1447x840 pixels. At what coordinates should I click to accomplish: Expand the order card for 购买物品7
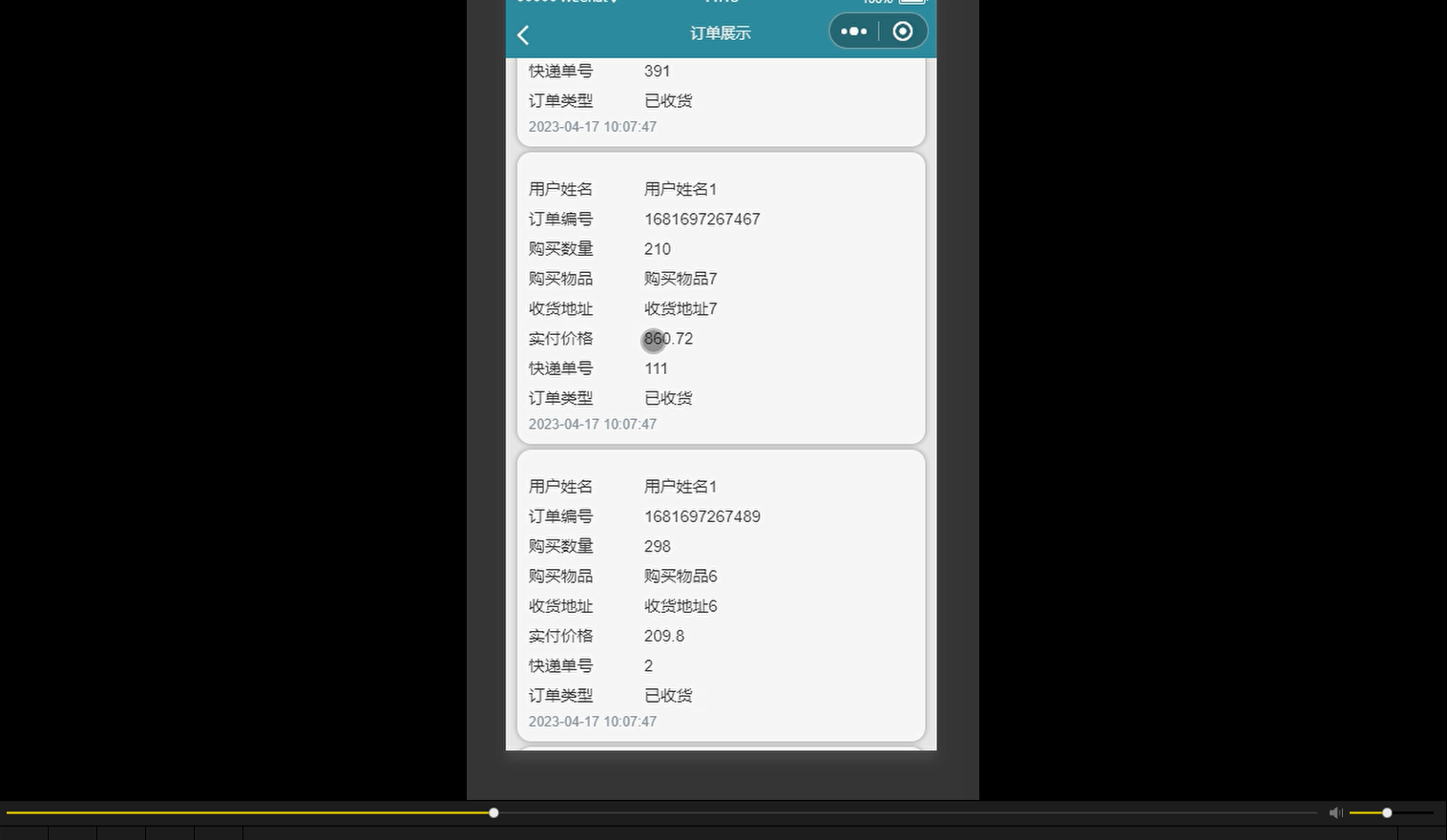coord(721,298)
